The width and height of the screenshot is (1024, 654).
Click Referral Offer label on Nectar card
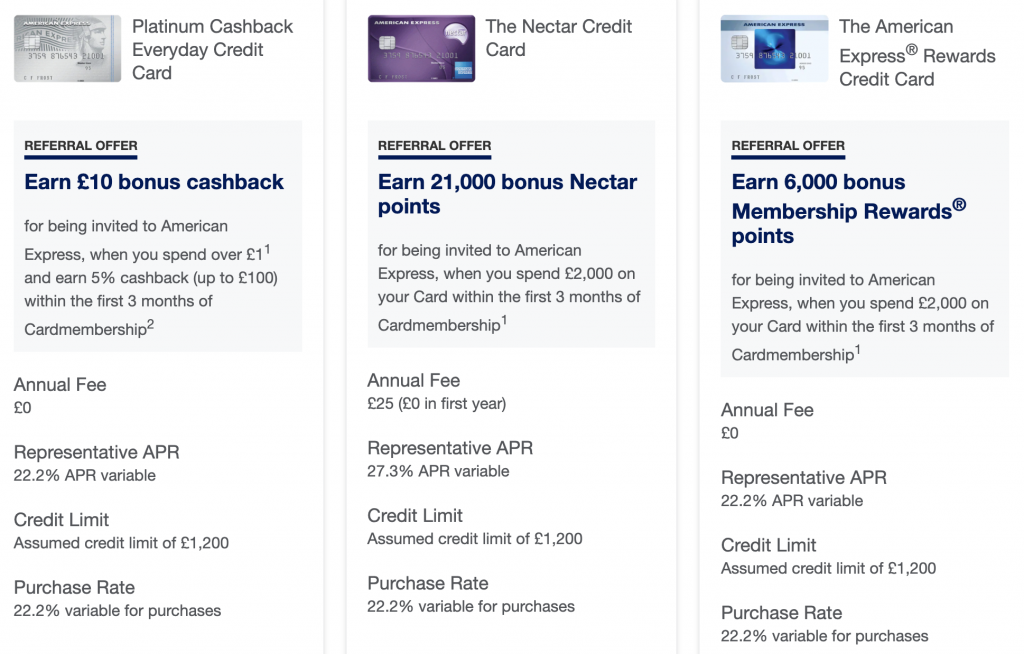tap(434, 146)
